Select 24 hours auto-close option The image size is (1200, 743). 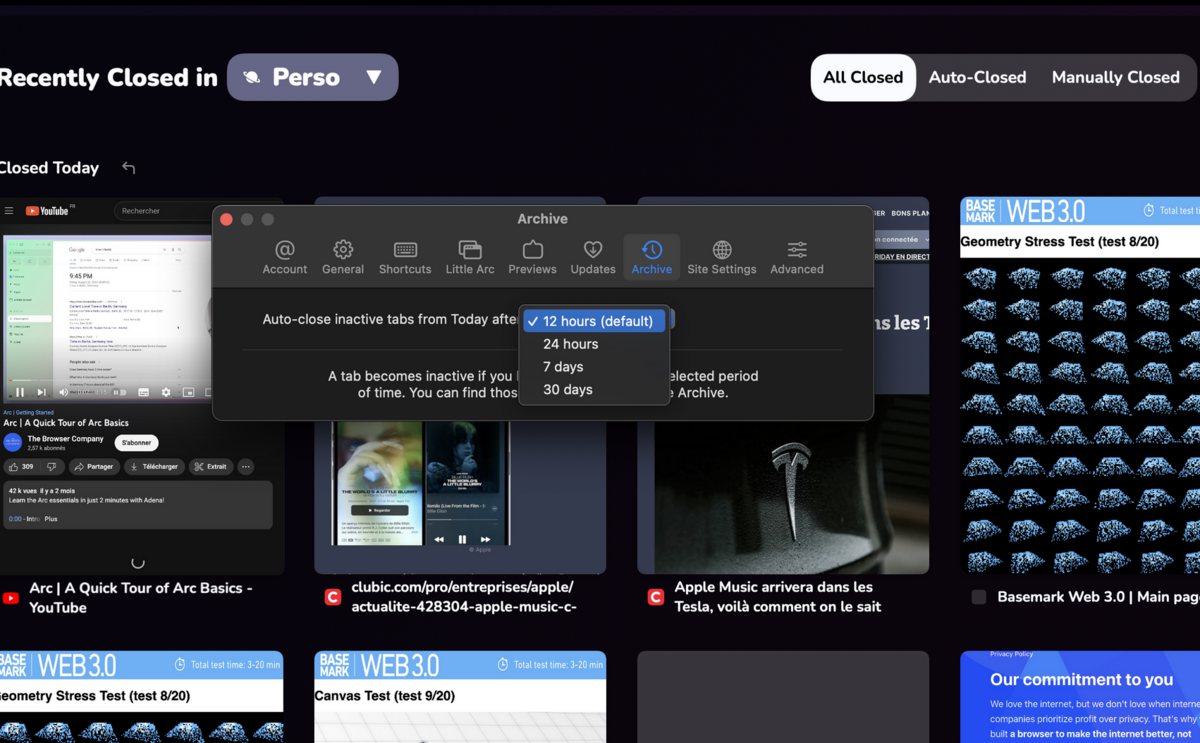click(x=595, y=344)
